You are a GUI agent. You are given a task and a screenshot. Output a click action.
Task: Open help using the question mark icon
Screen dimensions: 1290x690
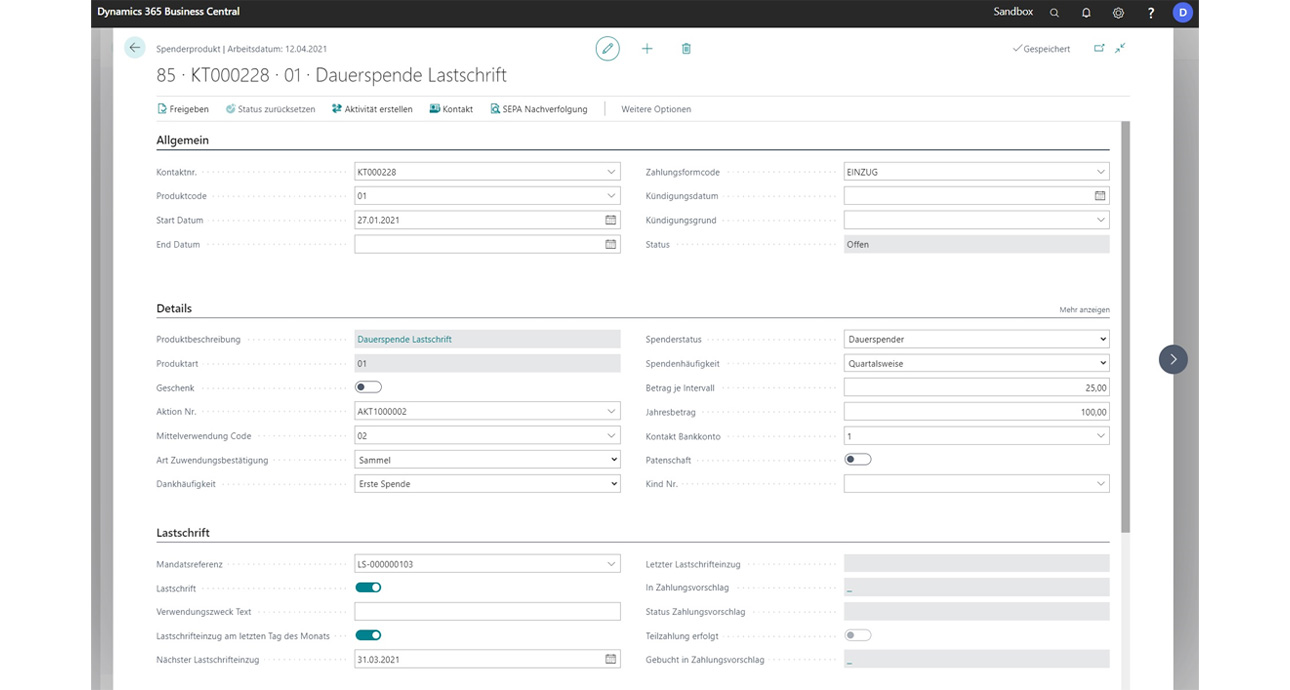tap(1150, 13)
